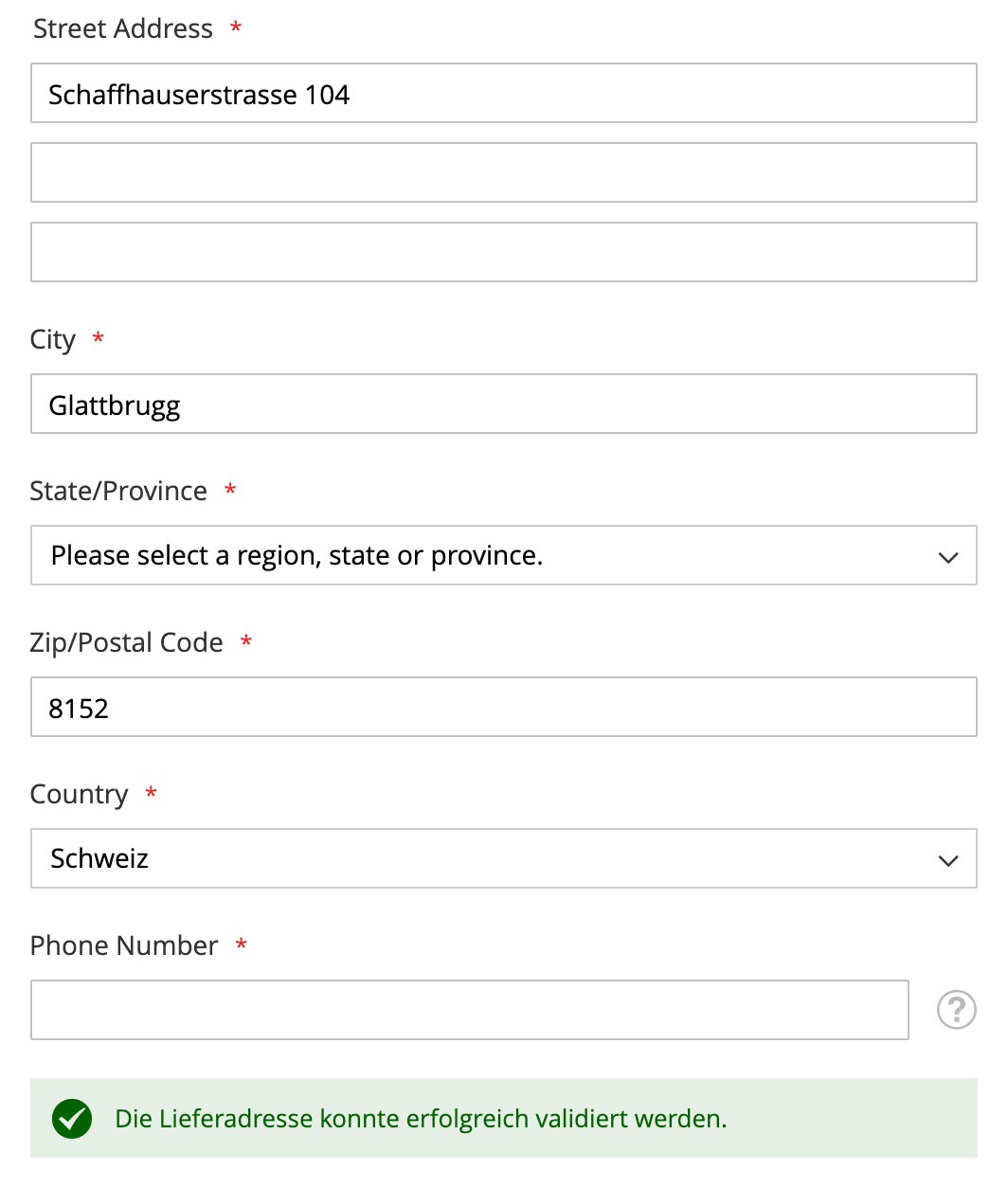Screen dimensions: 1008x1188
Task: Click the State/Province dropdown chevron arrow
Action: pos(948,557)
